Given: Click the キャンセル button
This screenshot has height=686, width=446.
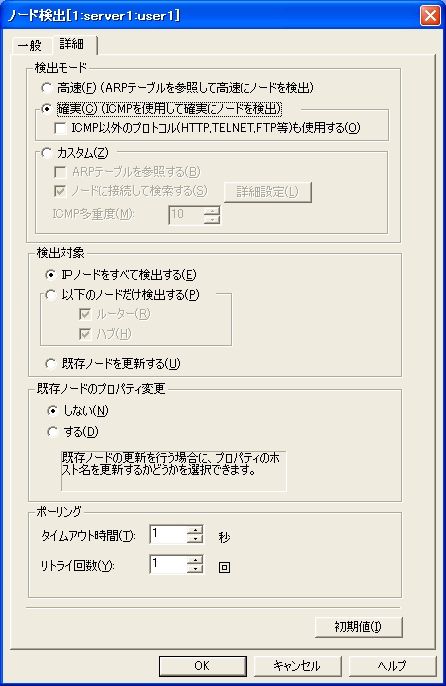Looking at the screenshot, I should (297, 666).
